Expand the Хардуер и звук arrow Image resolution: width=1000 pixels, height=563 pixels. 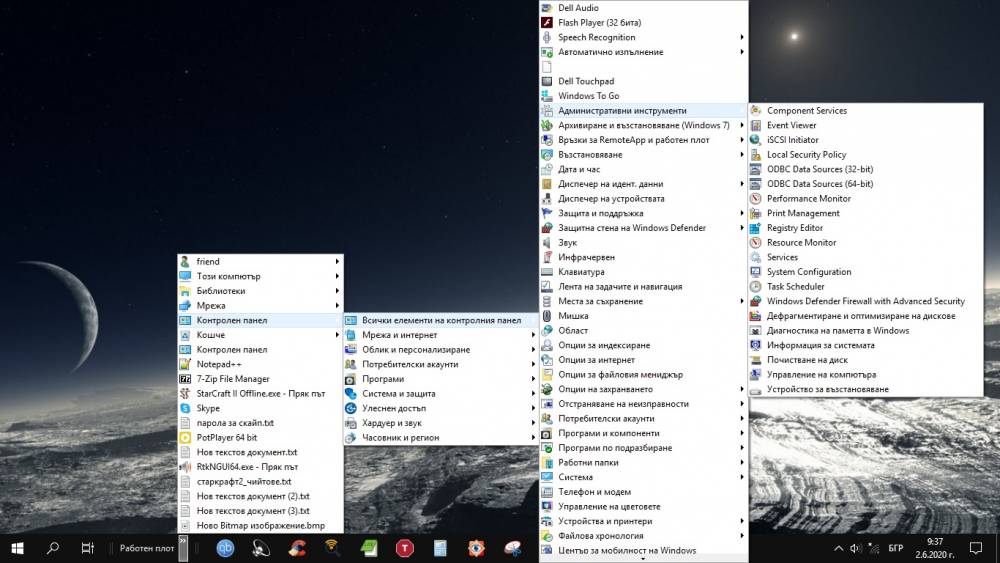click(x=533, y=423)
